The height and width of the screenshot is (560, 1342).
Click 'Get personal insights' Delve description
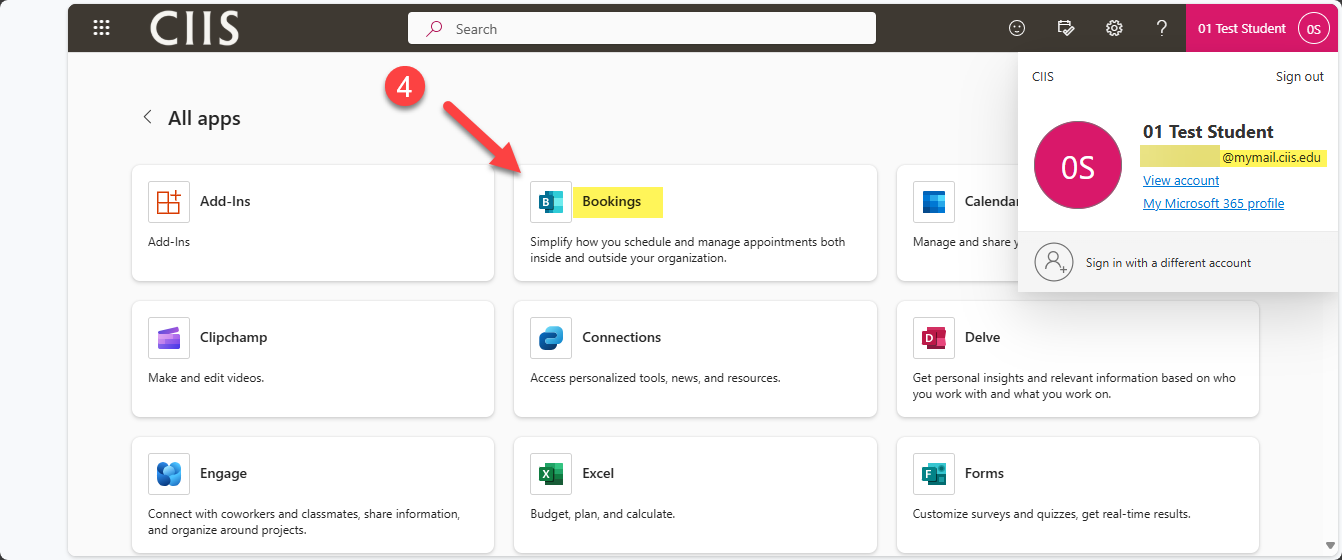(x=1074, y=386)
